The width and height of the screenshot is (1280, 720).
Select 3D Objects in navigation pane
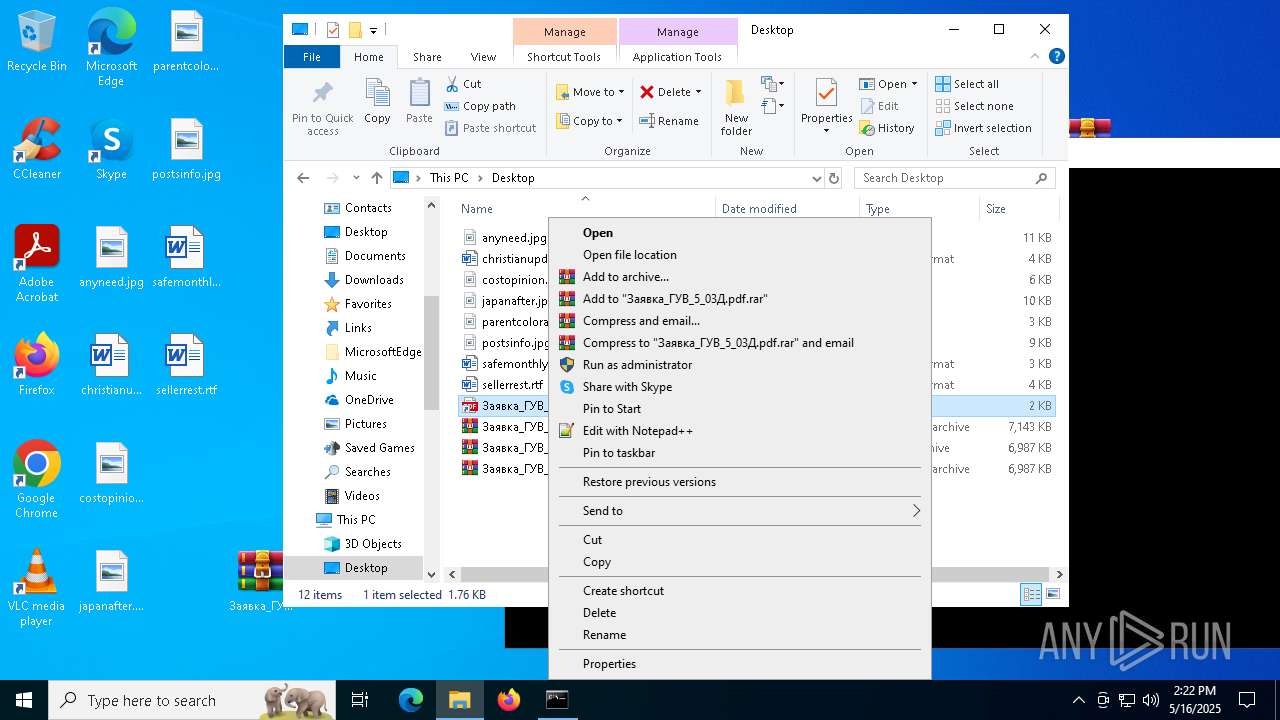click(373, 544)
